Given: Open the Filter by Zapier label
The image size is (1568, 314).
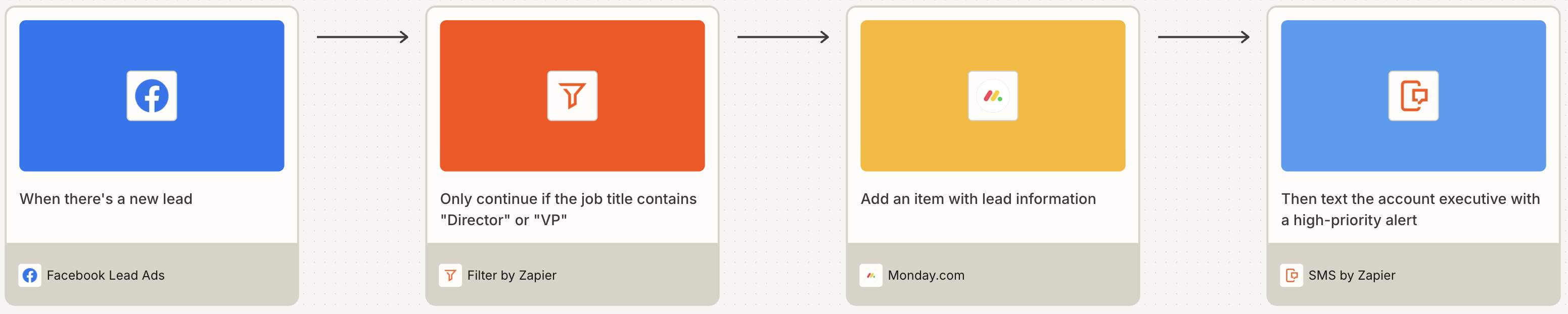Looking at the screenshot, I should [512, 275].
